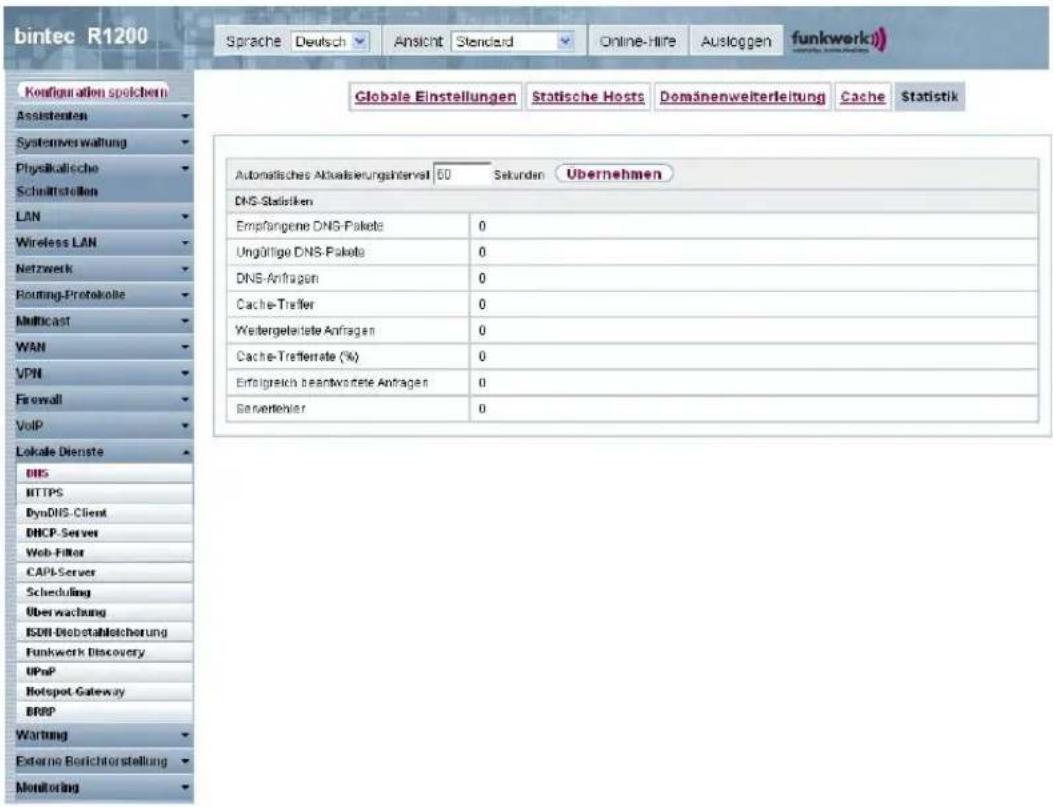Select the Statistik tab
The height and width of the screenshot is (807, 1053).
coord(929,97)
